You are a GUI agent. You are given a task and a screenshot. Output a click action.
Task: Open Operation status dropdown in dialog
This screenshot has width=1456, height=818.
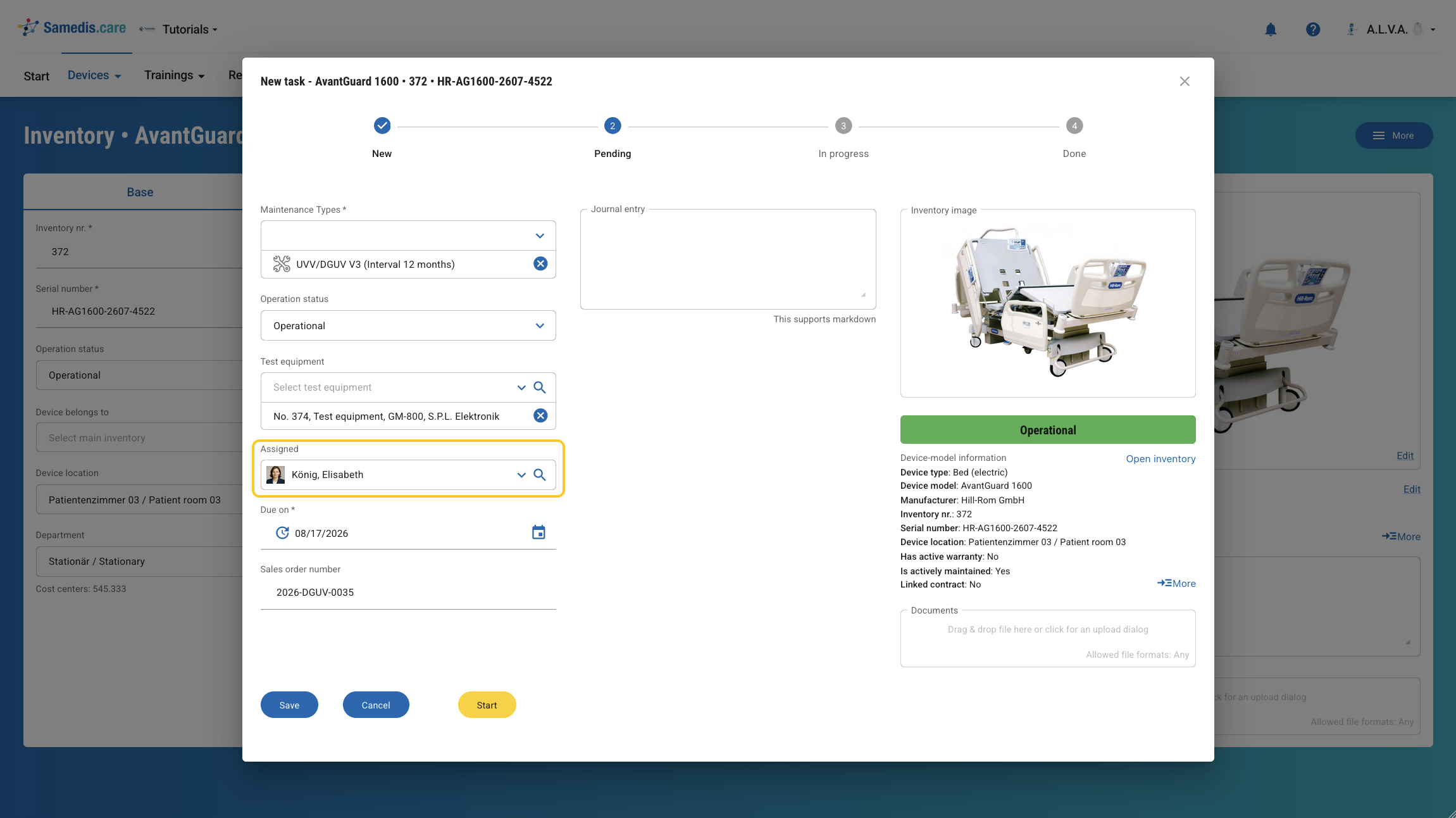[408, 325]
